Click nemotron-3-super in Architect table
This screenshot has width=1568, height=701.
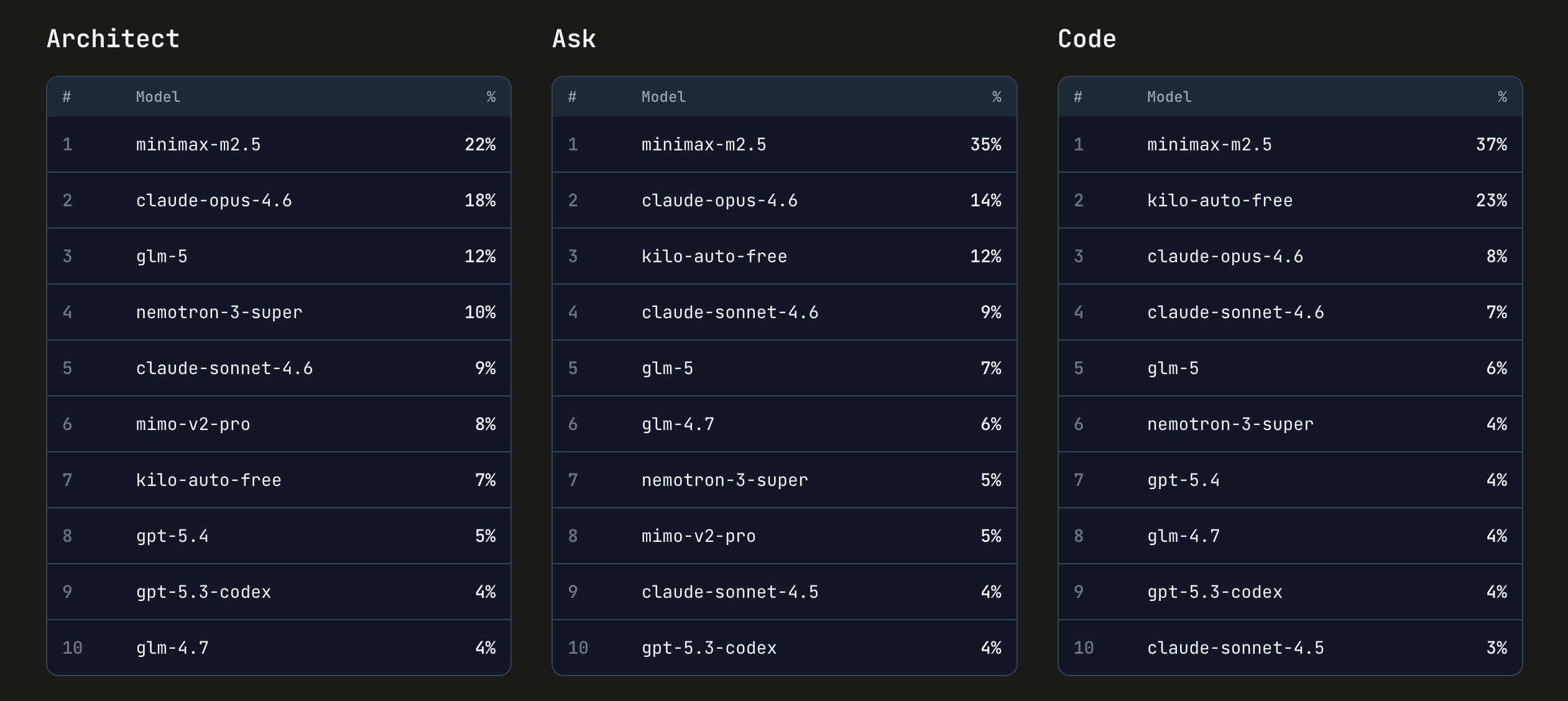coord(219,313)
